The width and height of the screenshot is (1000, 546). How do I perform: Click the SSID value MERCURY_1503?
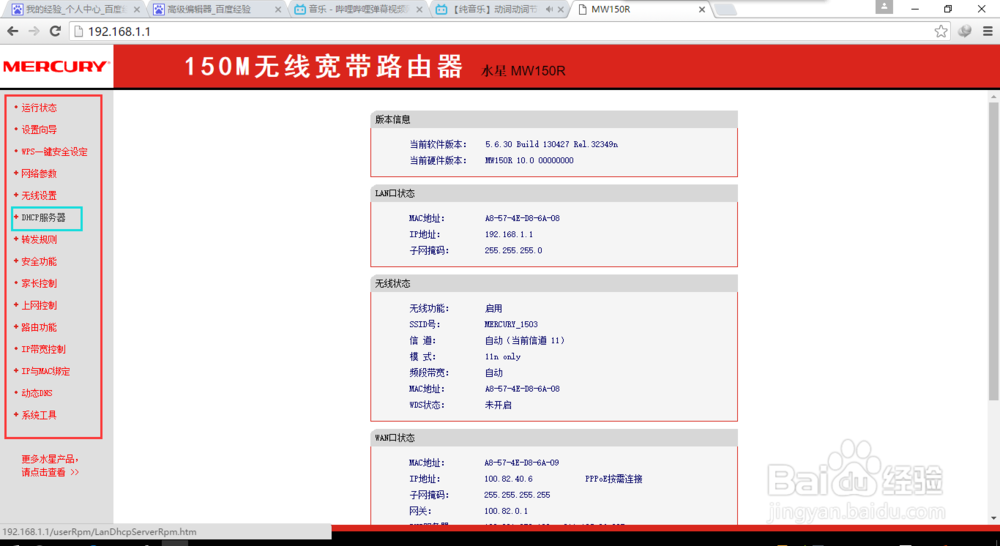(511, 324)
